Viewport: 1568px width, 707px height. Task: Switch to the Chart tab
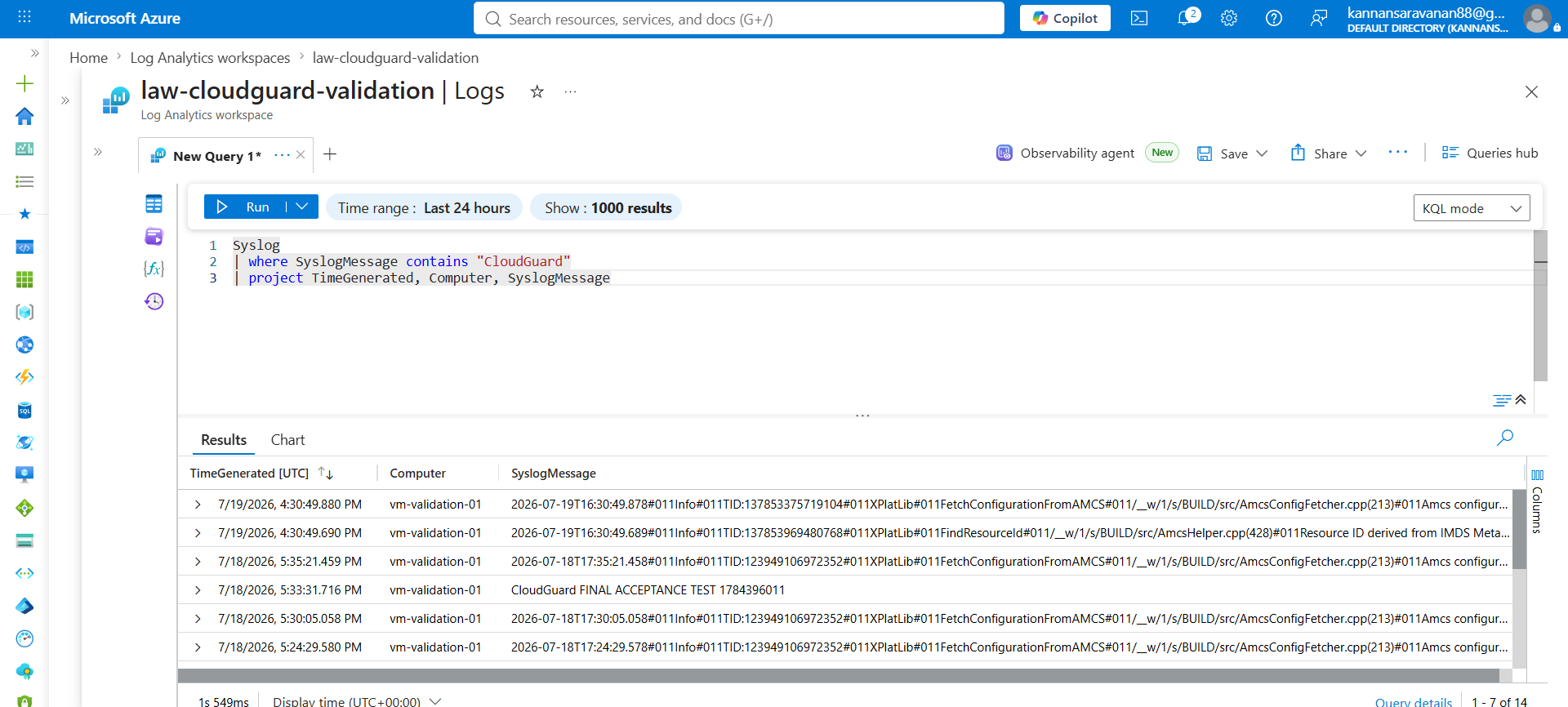(x=287, y=440)
